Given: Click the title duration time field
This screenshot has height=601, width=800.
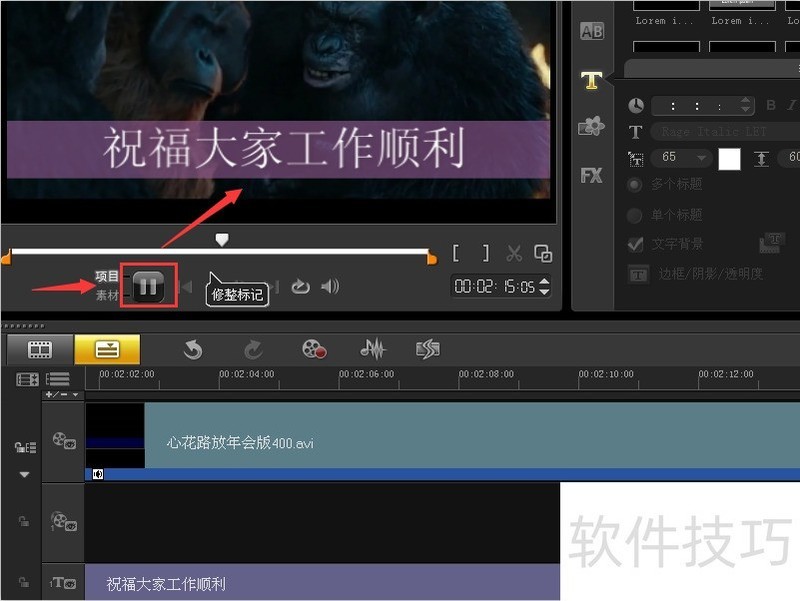Looking at the screenshot, I should pos(696,106).
